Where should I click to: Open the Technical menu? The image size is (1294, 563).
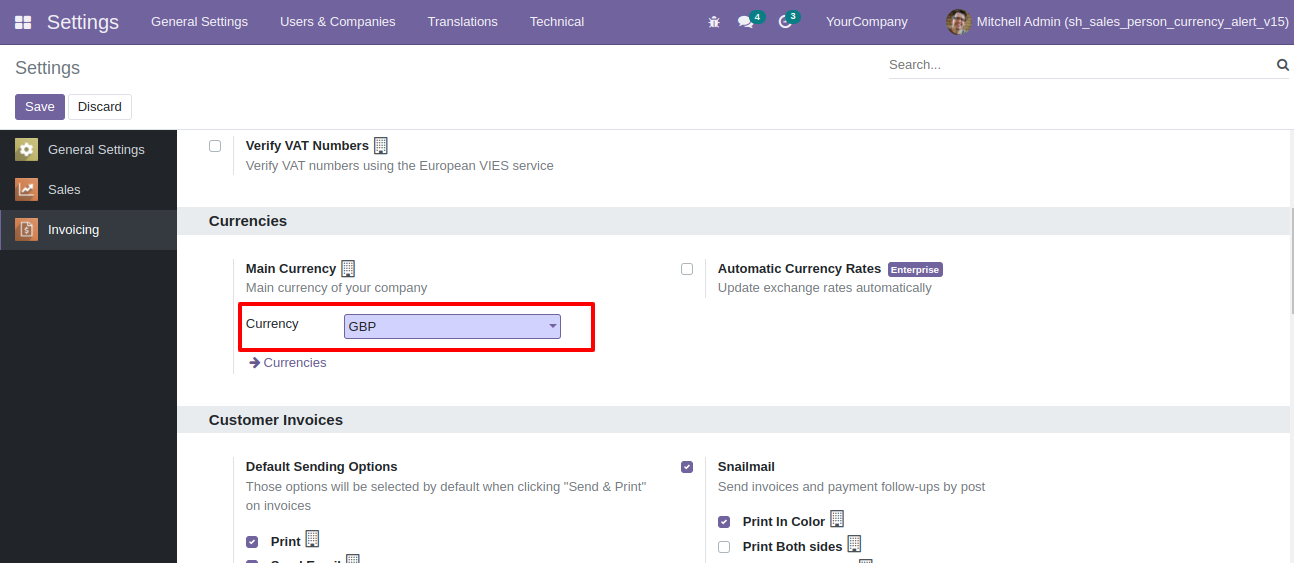point(557,22)
